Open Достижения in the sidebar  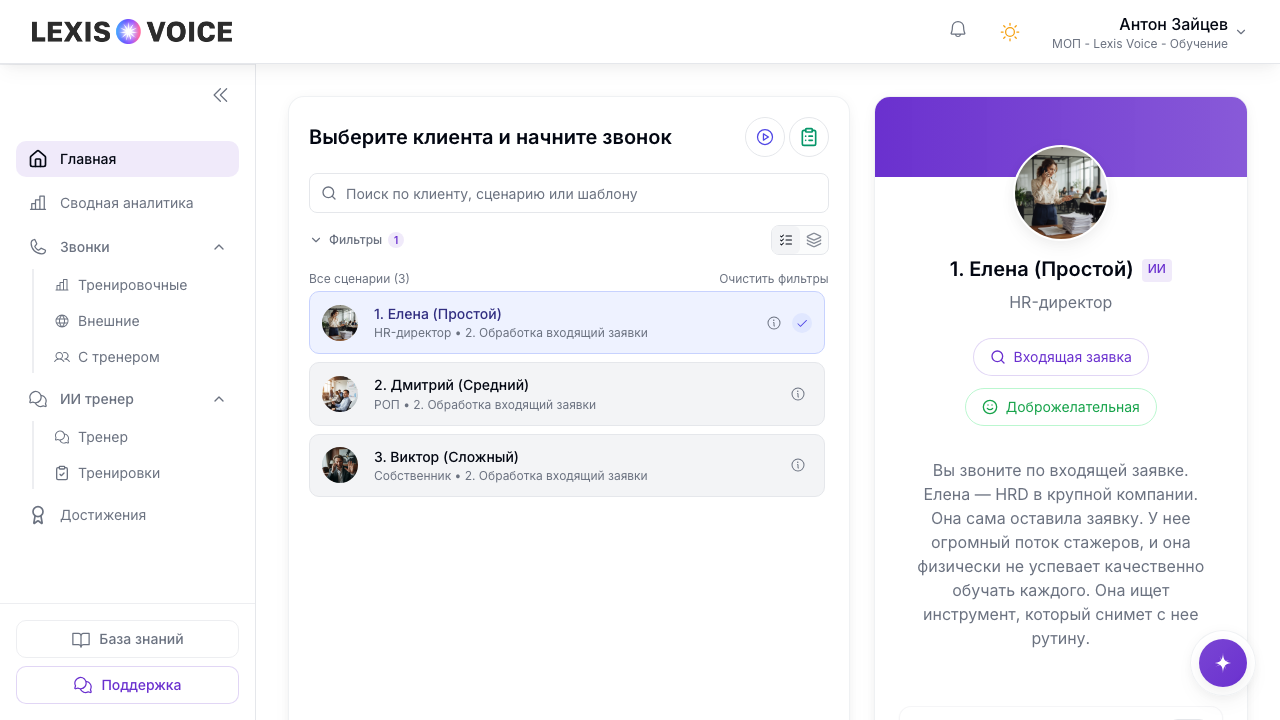127,515
